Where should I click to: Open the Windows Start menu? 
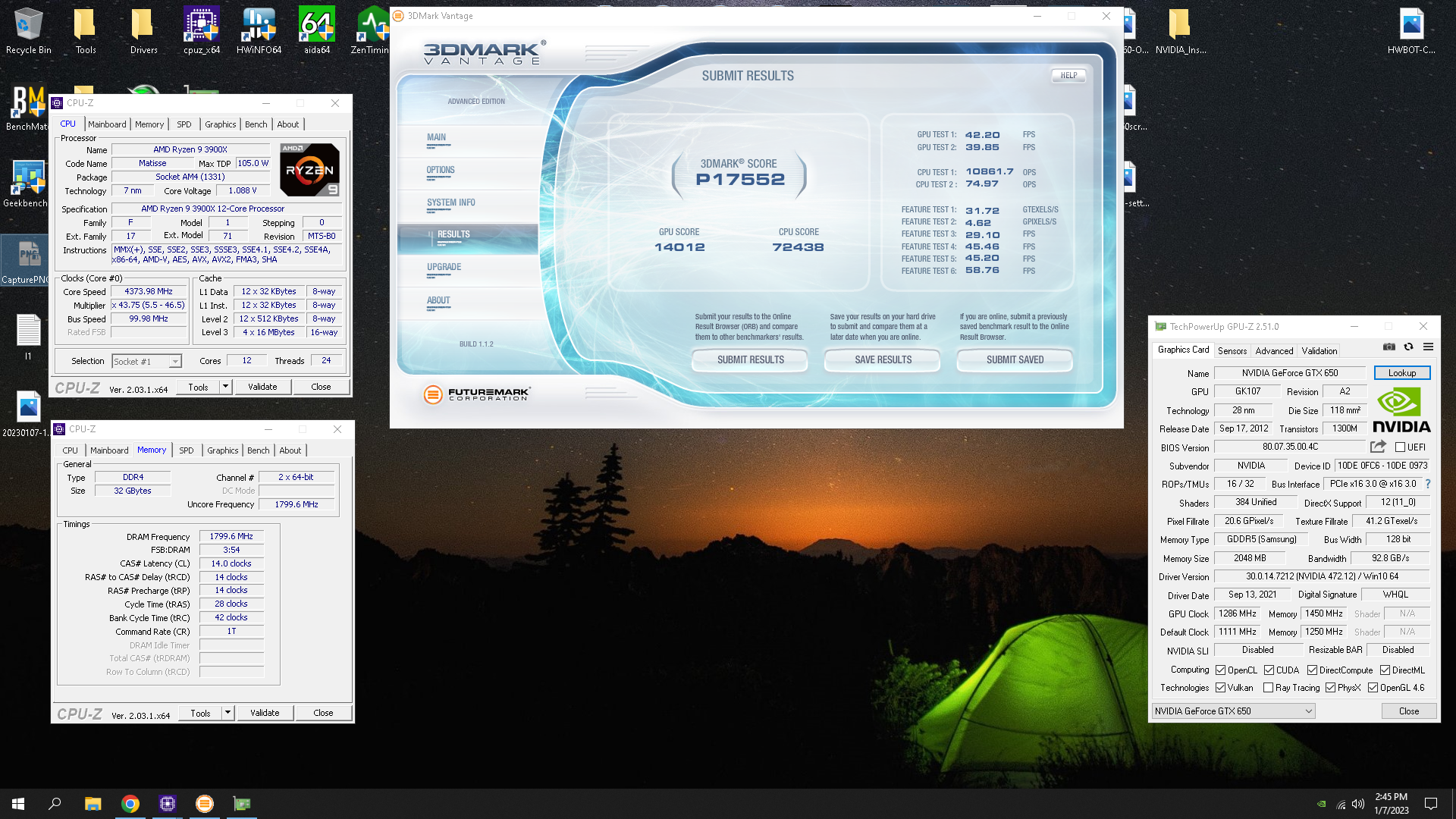pos(18,804)
